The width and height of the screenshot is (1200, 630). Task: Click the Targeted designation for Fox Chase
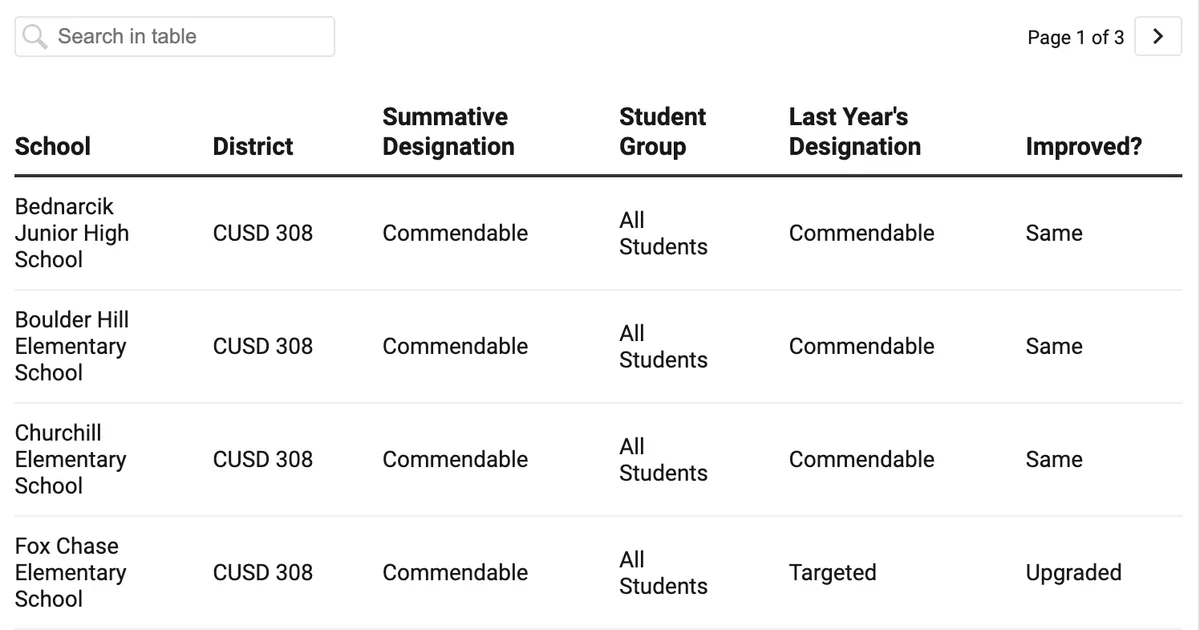coord(833,572)
